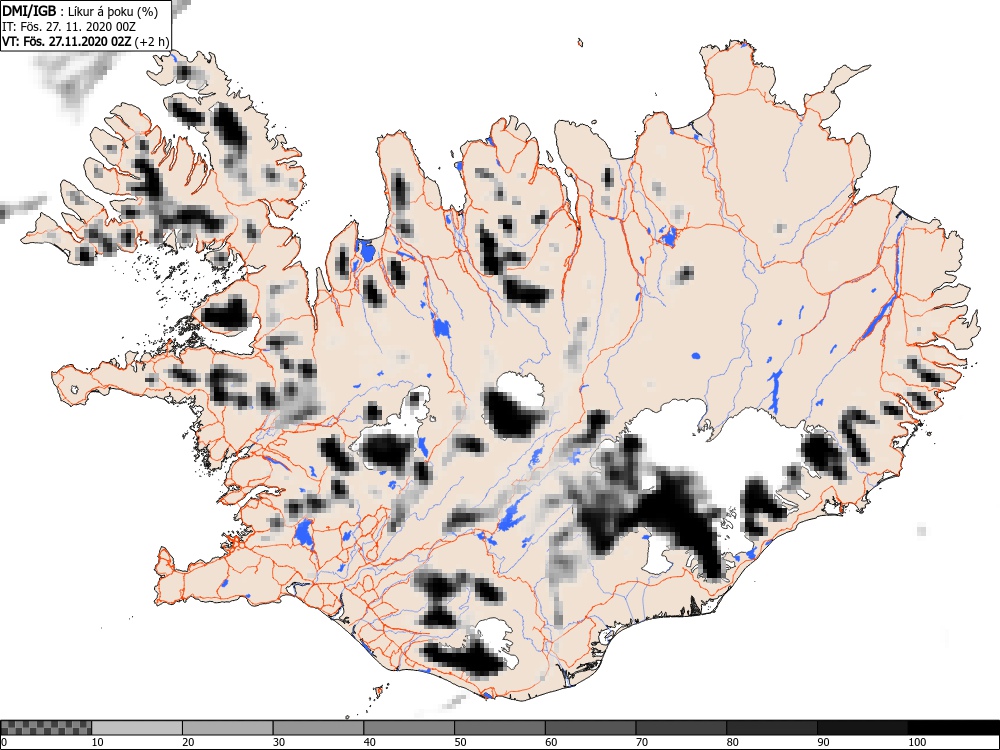
Task: Click the 70-80 percent dark swatch
Action: click(x=680, y=728)
